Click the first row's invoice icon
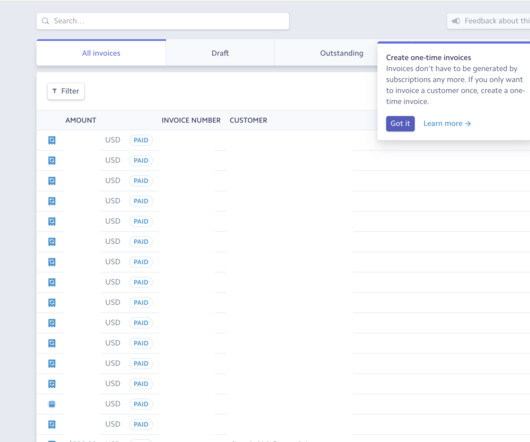 (52, 140)
